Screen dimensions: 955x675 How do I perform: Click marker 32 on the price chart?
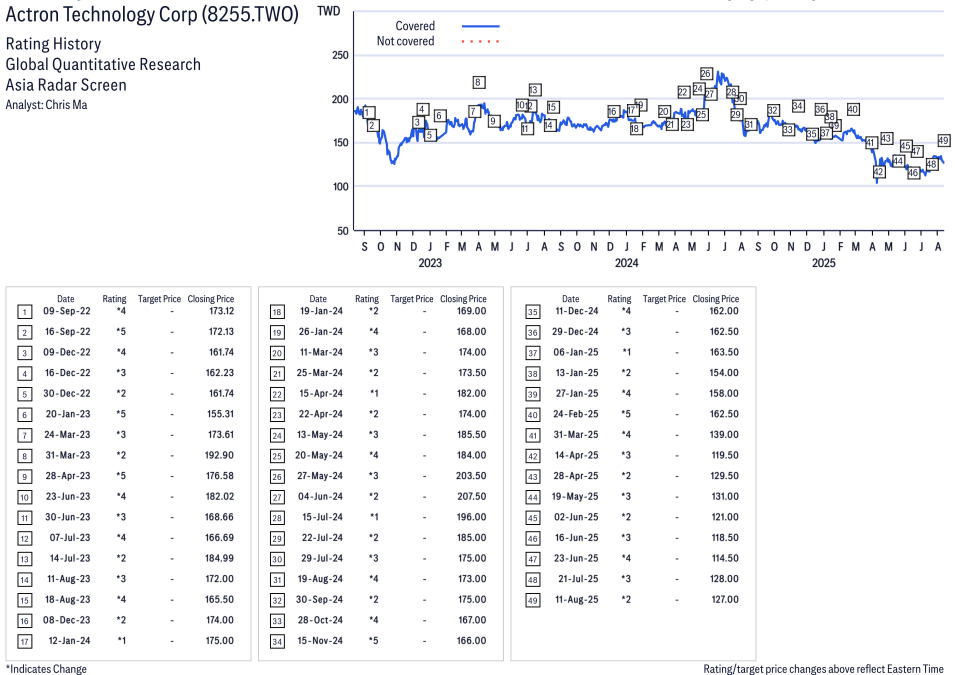(x=773, y=110)
